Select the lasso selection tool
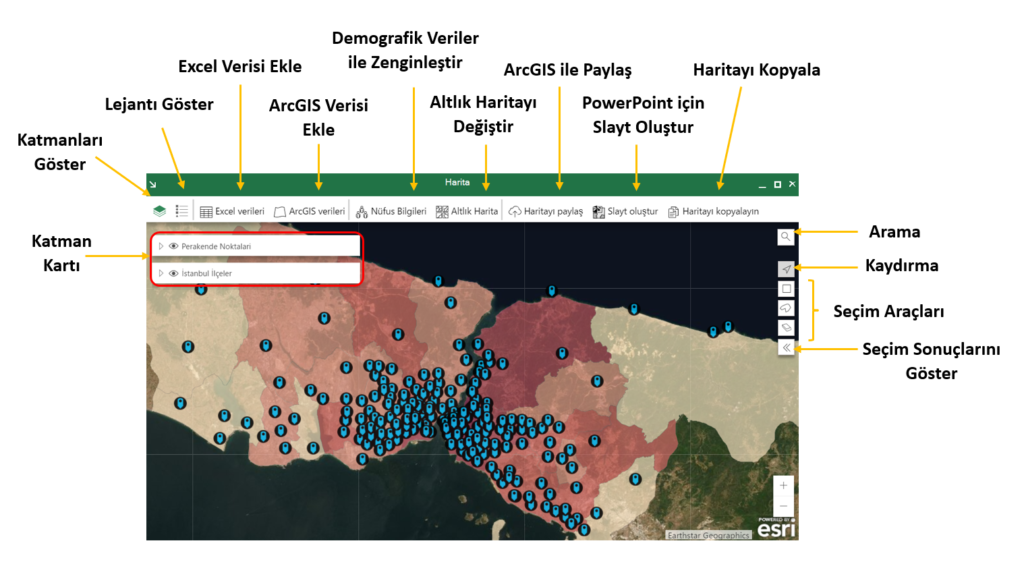 coord(786,308)
